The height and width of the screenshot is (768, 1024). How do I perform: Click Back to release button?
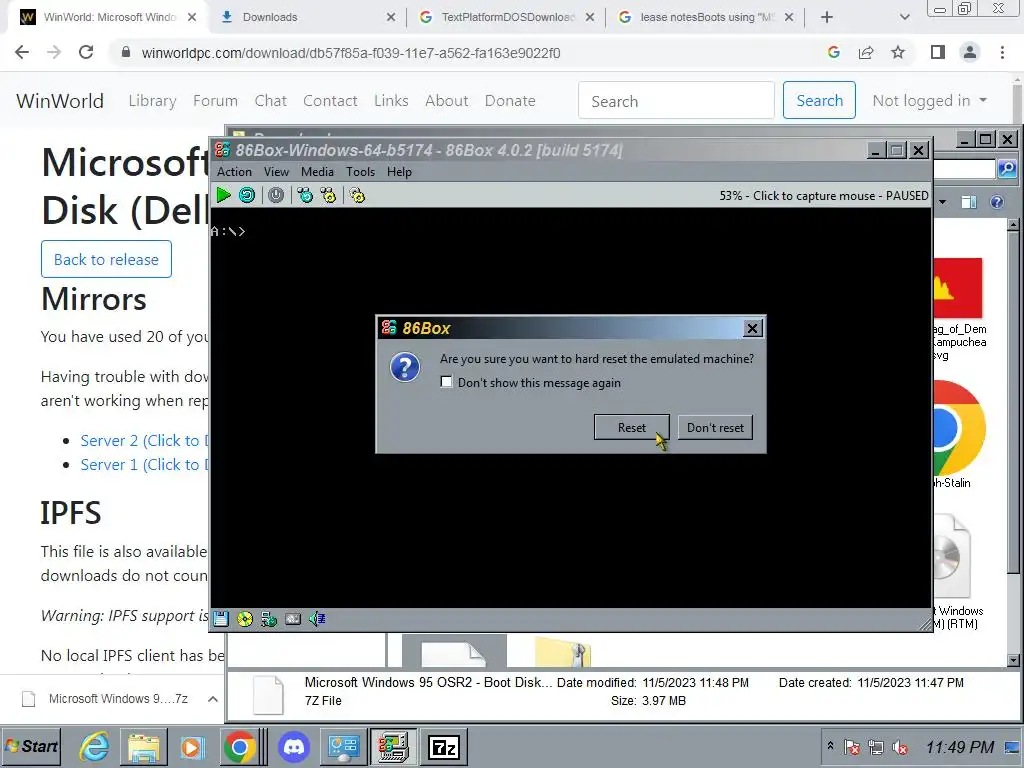[106, 259]
